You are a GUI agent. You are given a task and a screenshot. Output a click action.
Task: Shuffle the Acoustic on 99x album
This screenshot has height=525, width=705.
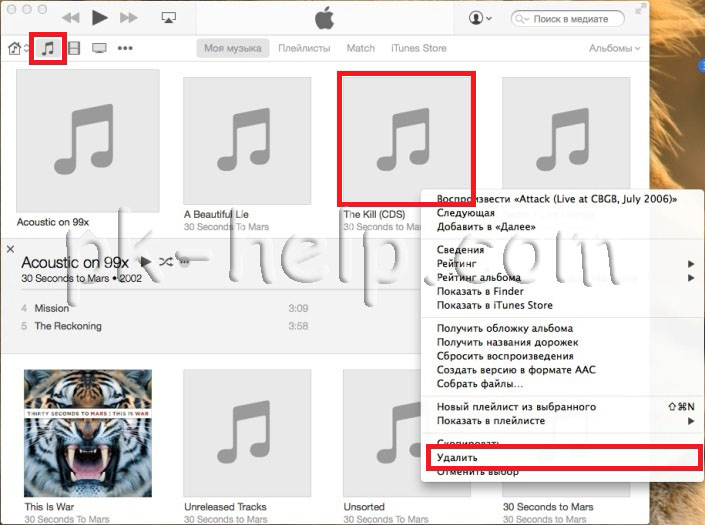[165, 262]
